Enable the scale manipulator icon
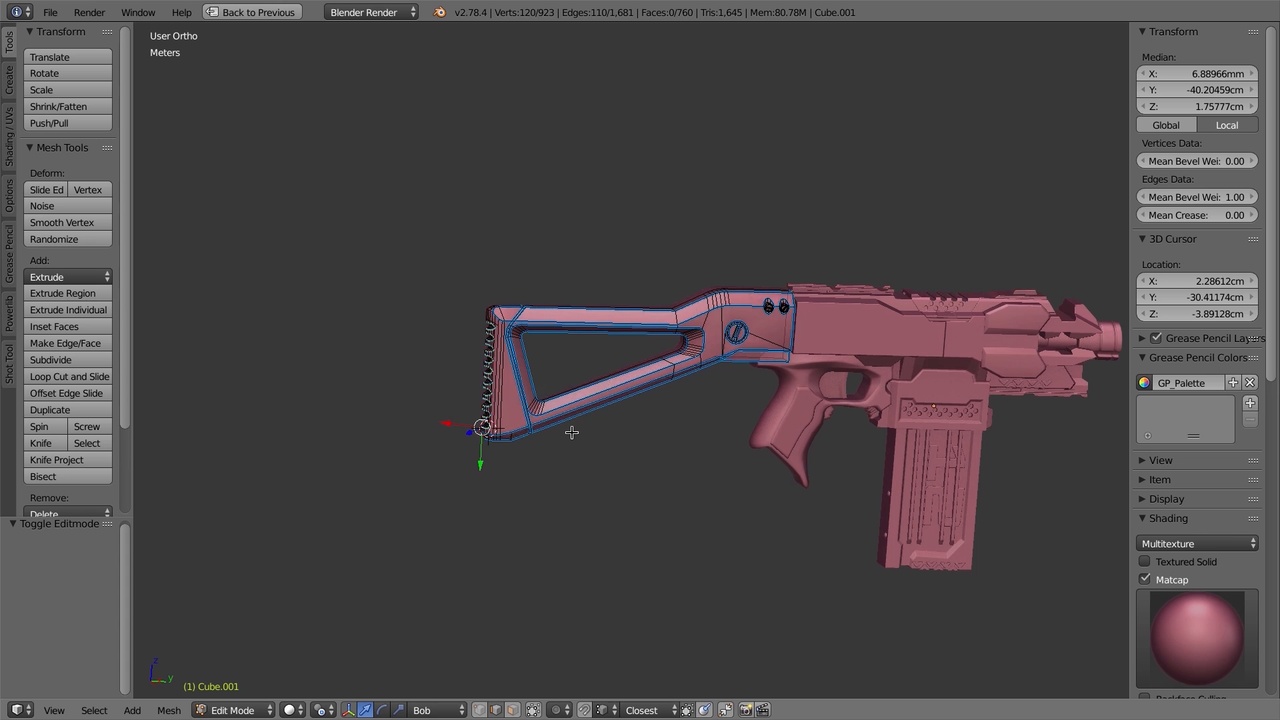This screenshot has height=720, width=1280. click(x=397, y=710)
